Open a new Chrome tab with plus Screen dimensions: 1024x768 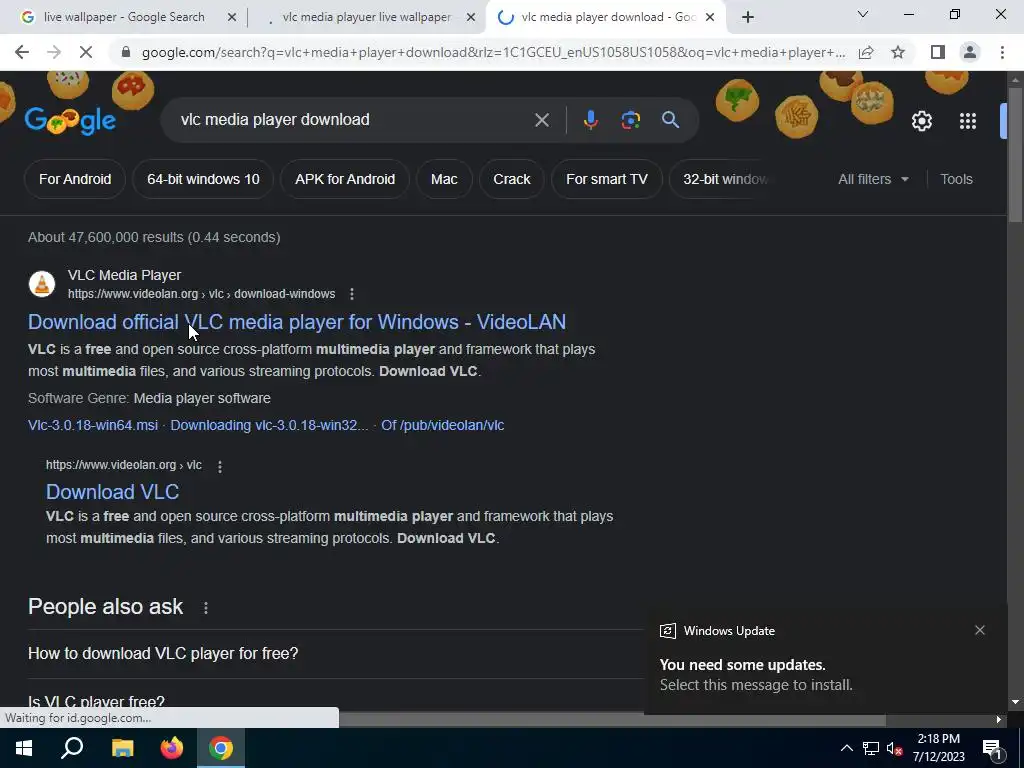coord(748,17)
